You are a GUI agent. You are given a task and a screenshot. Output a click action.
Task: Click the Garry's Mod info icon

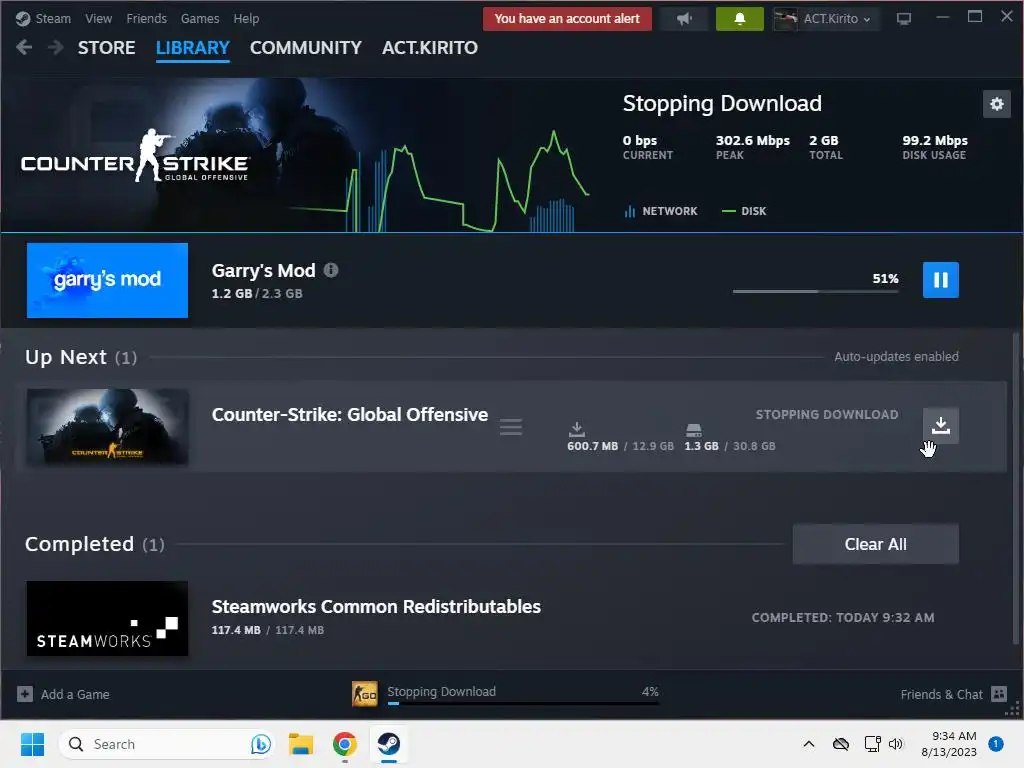click(331, 270)
